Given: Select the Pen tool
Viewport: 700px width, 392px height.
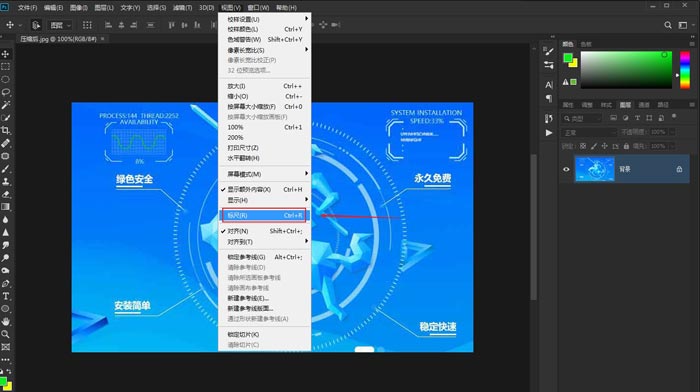Looking at the screenshot, I should (5, 284).
